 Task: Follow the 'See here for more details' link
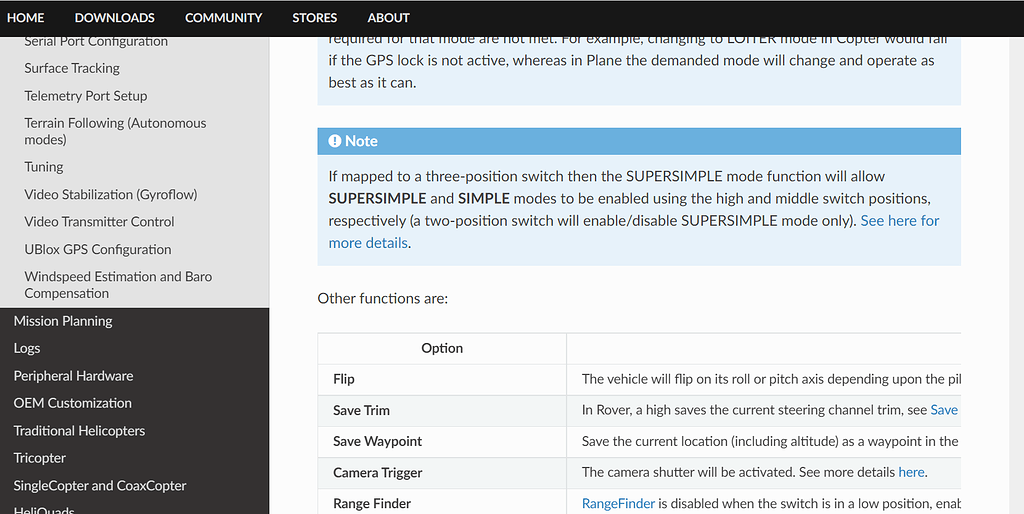click(x=899, y=221)
